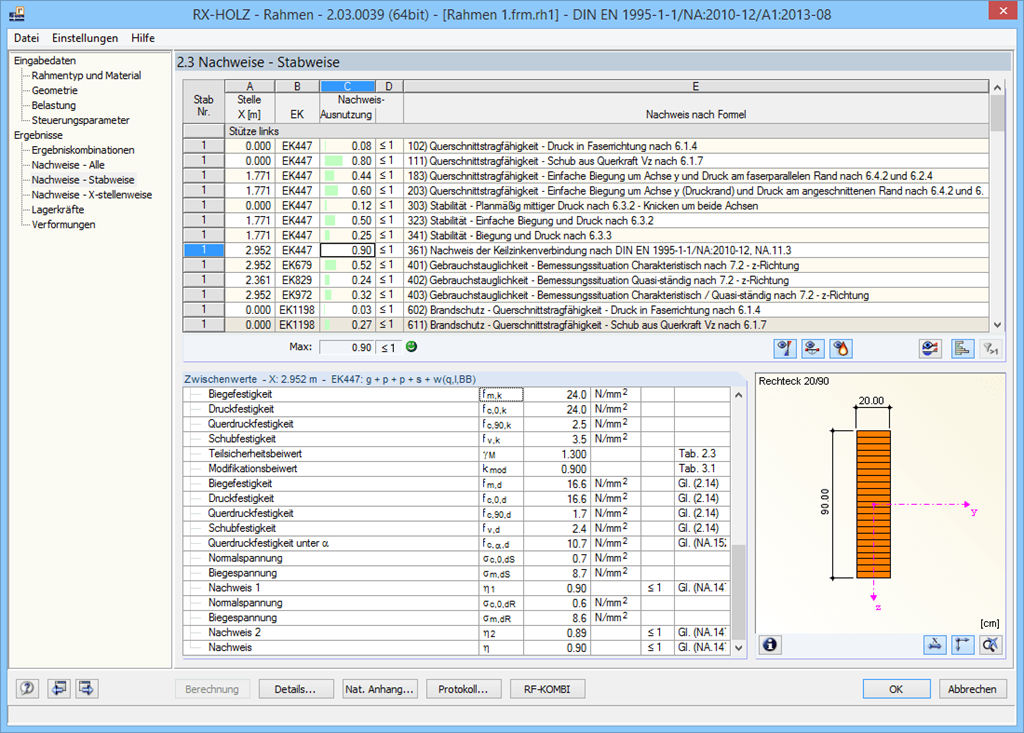Image resolution: width=1024 pixels, height=733 pixels.
Task: Select row 402) Gebrauchstauglichkeit Quasi-ständig
Action: tap(586, 280)
